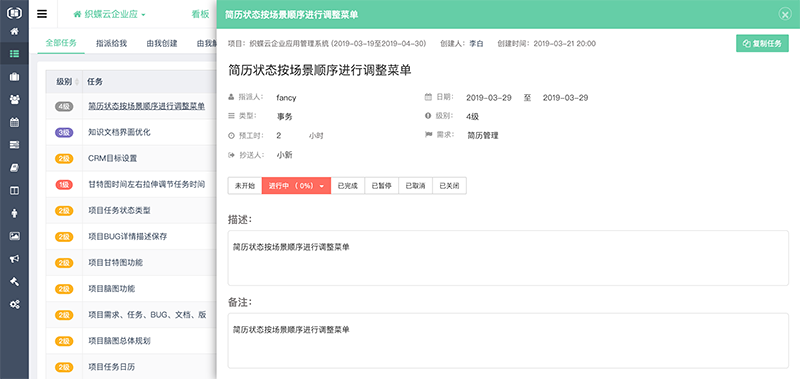This screenshot has width=800, height=379.
Task: Edit the assignee value fancy
Action: pos(286,97)
